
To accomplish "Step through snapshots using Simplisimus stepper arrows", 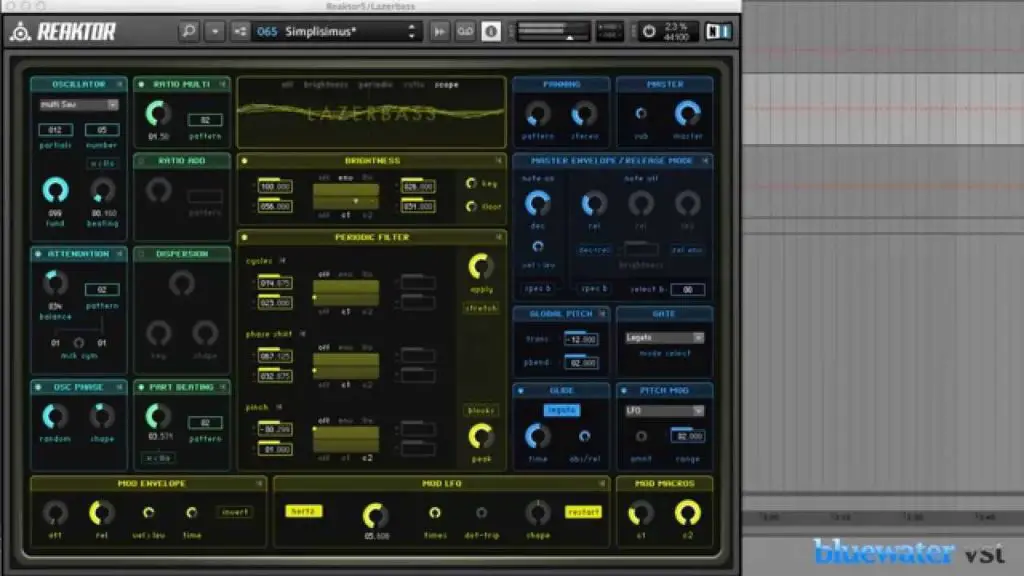I will (x=411, y=31).
